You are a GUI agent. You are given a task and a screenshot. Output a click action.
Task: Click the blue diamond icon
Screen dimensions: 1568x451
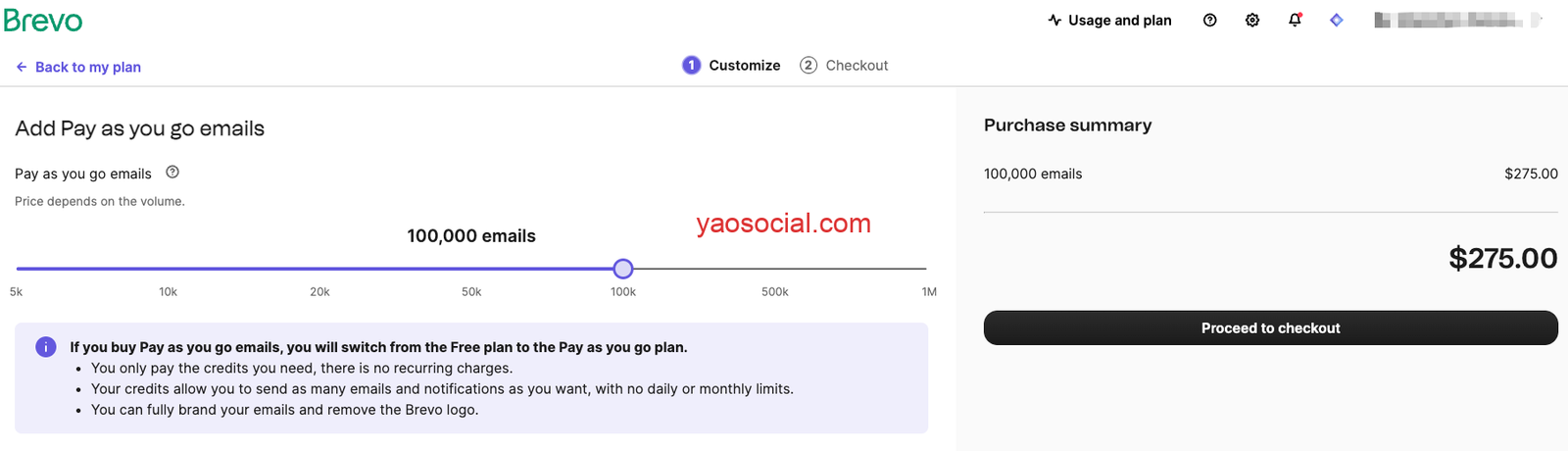click(x=1336, y=21)
